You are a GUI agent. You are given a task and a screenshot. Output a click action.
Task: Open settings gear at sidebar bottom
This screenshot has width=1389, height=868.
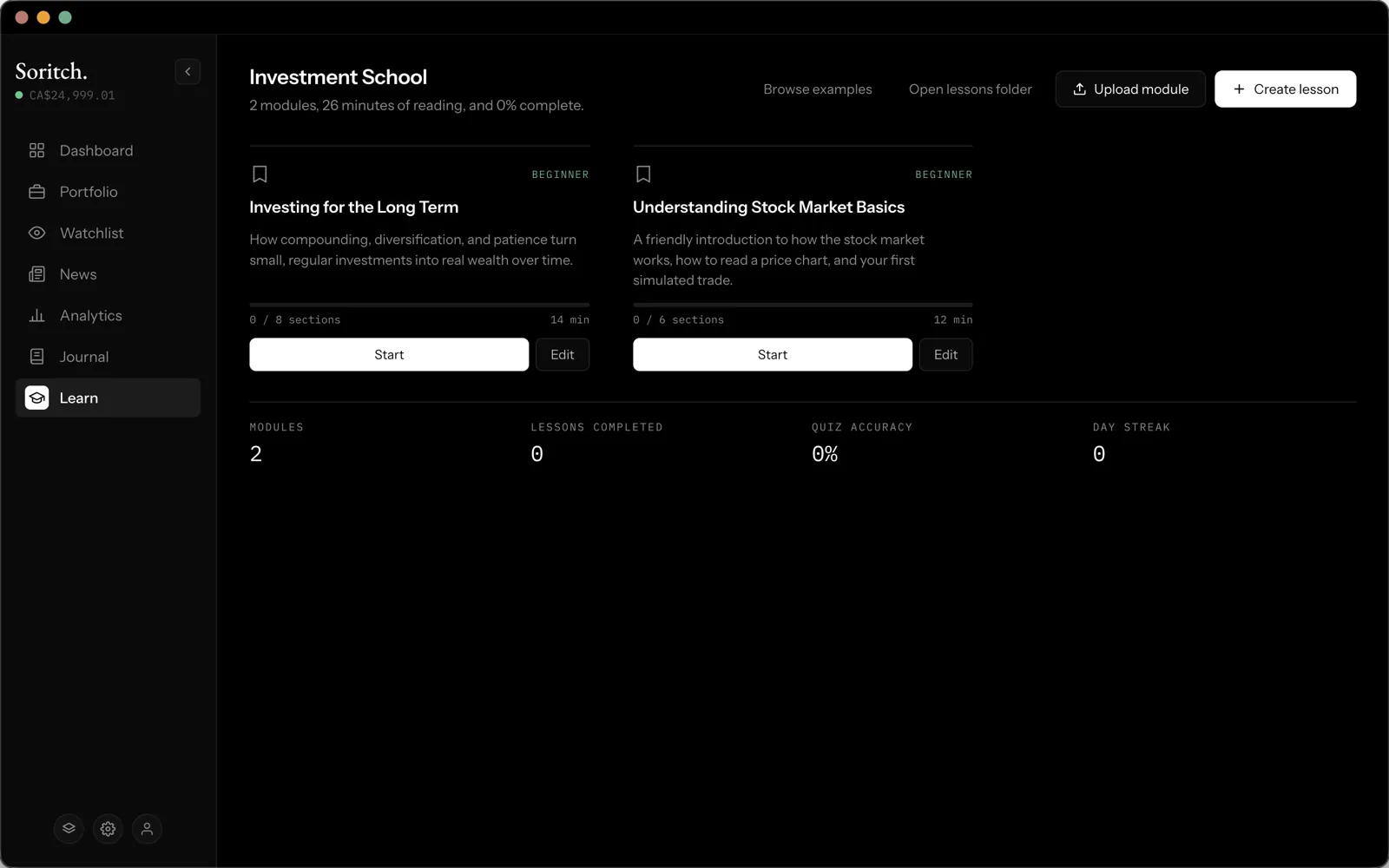[108, 829]
